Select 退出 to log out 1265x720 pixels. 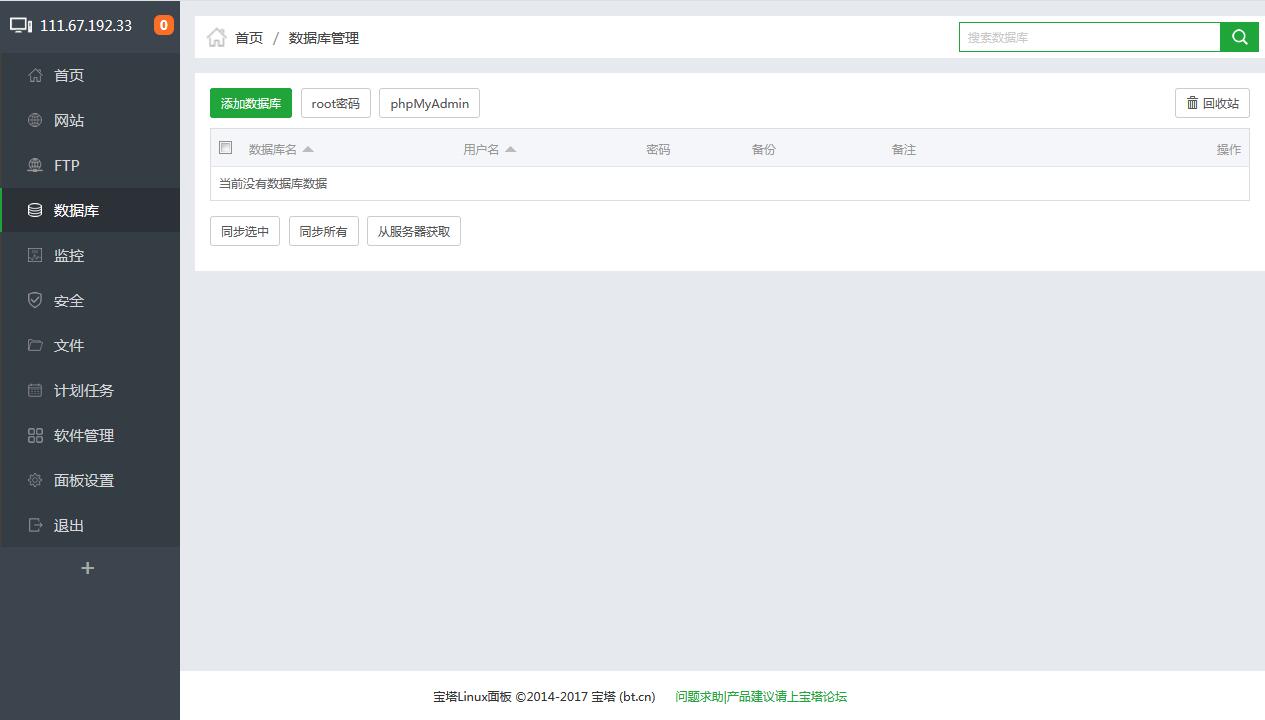pyautogui.click(x=68, y=525)
